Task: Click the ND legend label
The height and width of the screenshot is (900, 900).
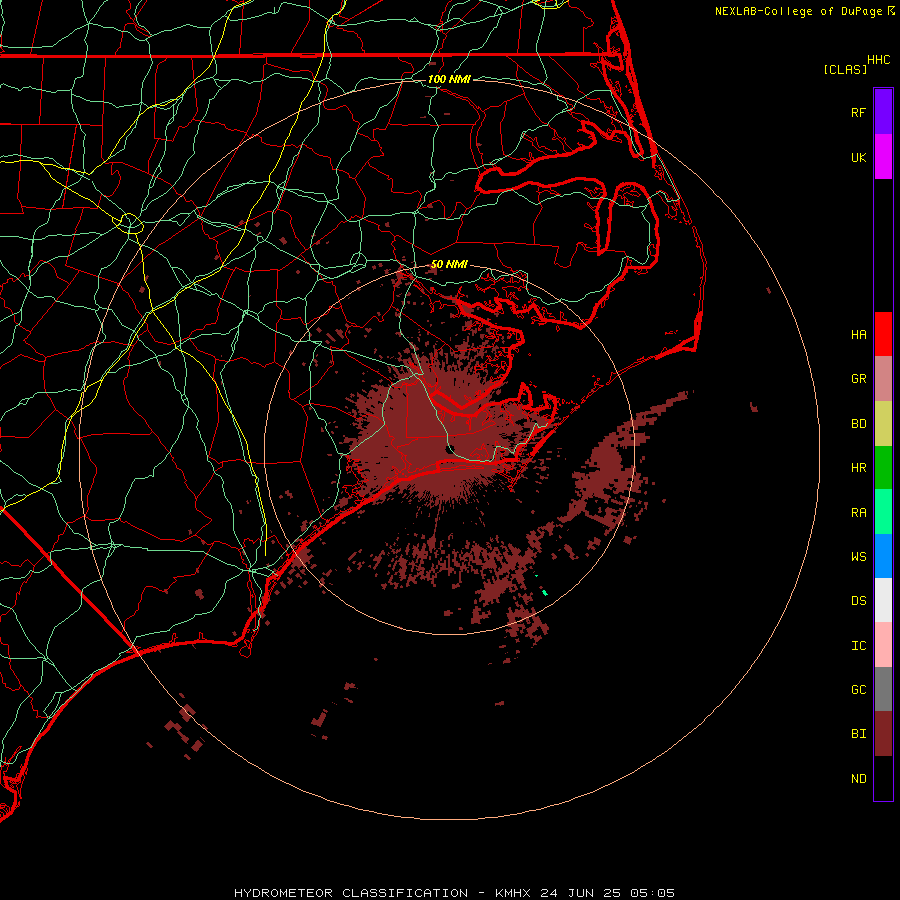Action: click(x=858, y=779)
